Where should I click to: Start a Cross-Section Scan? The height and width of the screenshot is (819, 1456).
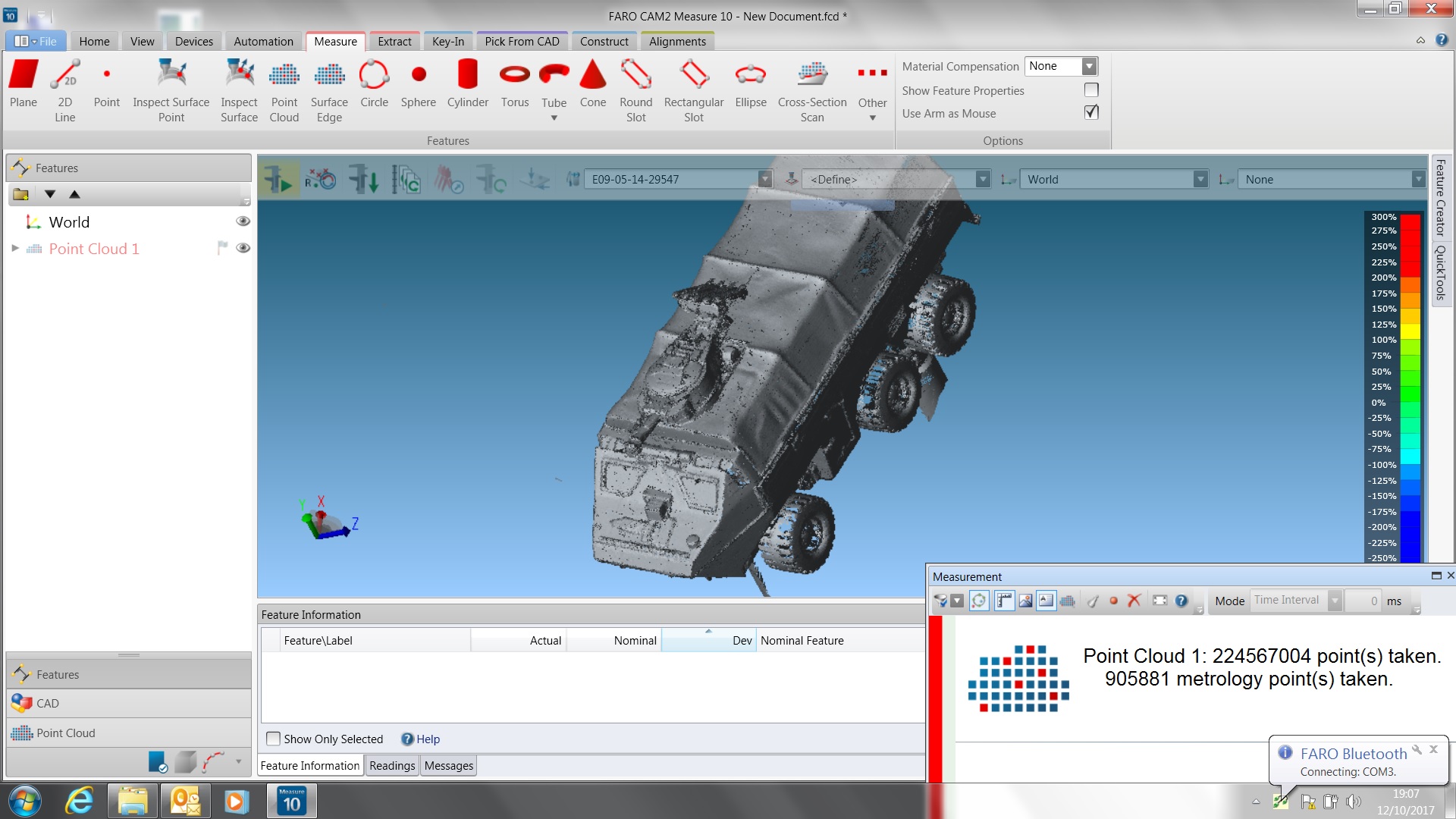pyautogui.click(x=812, y=89)
